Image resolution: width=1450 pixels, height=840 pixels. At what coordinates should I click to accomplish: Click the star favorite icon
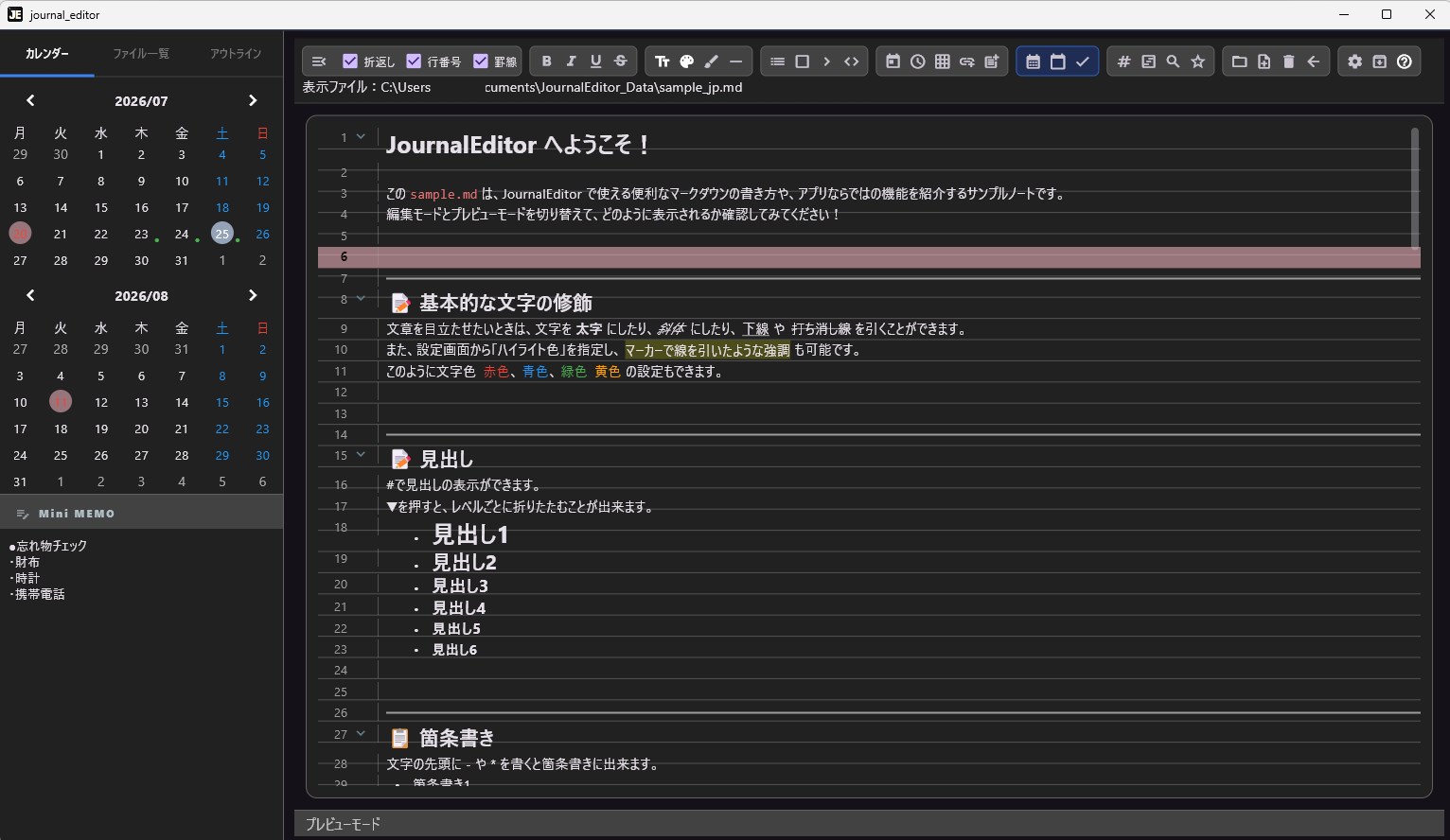tap(1197, 61)
